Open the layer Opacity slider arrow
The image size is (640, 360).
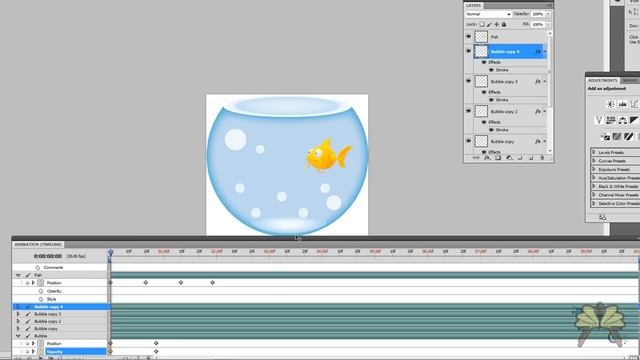(x=548, y=14)
